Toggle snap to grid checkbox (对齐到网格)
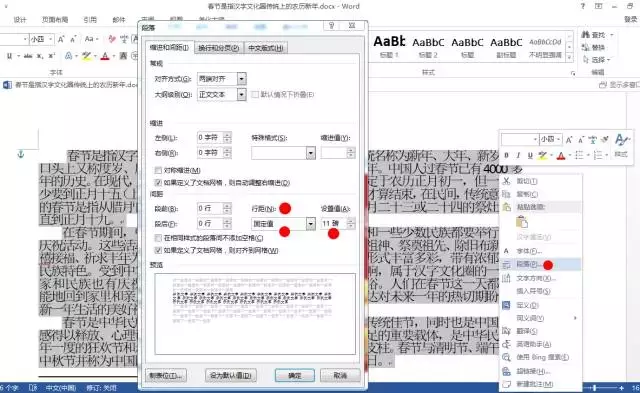The width and height of the screenshot is (640, 393). tap(158, 250)
